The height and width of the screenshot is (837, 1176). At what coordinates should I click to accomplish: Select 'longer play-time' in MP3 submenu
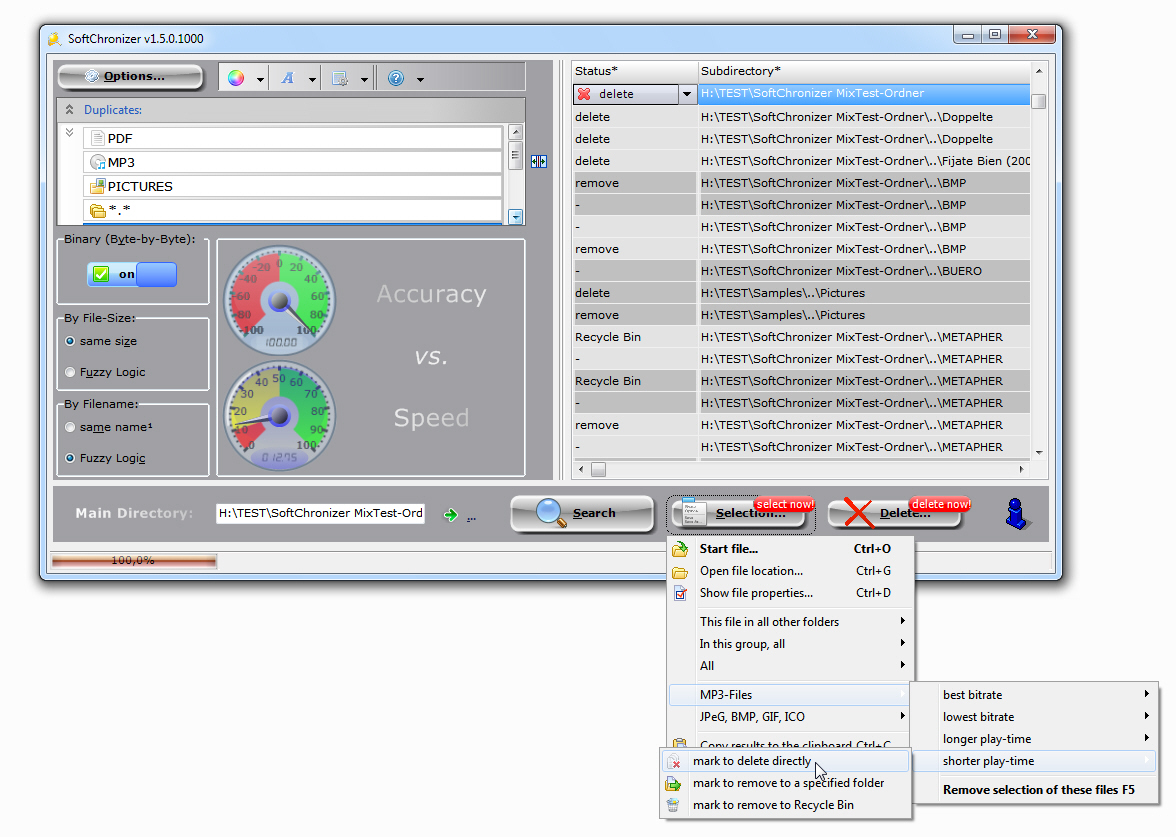[x=1035, y=740]
